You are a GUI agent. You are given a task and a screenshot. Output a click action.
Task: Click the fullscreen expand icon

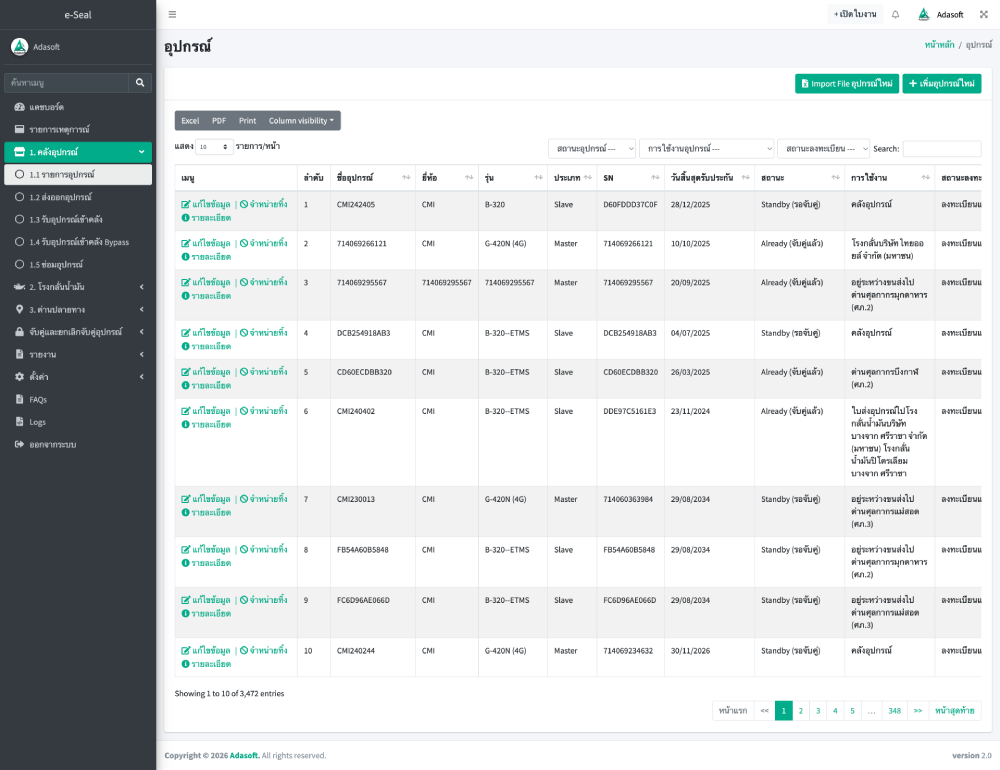tap(983, 14)
